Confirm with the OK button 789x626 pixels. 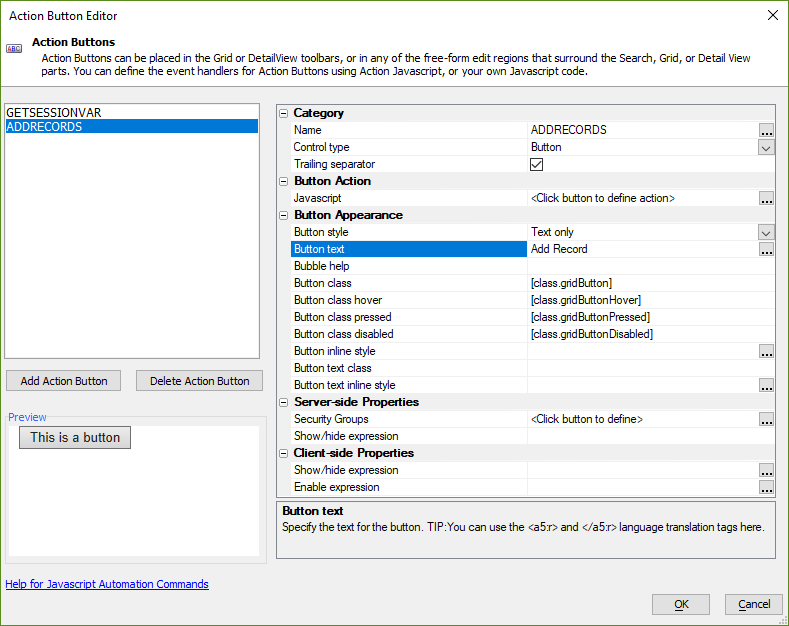tap(681, 604)
